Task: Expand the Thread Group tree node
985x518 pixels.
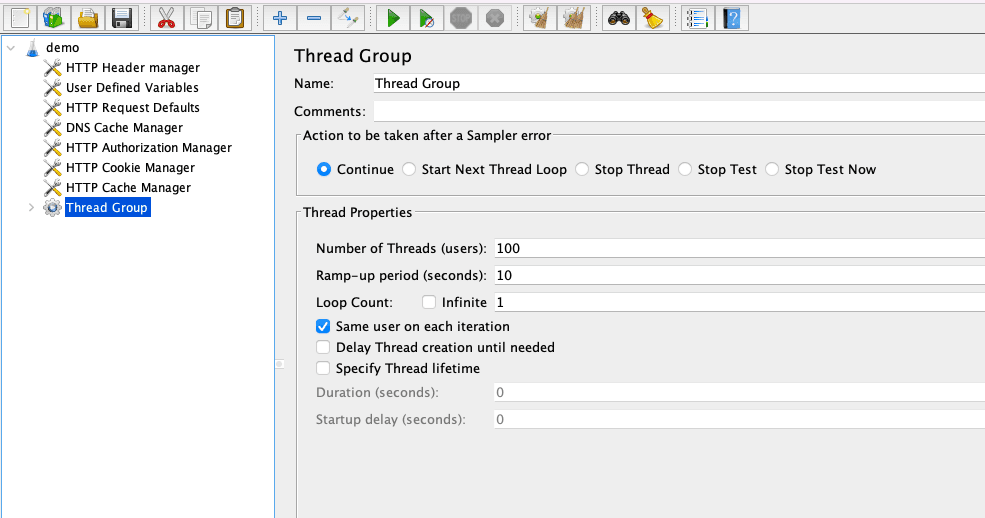Action: (x=31, y=208)
